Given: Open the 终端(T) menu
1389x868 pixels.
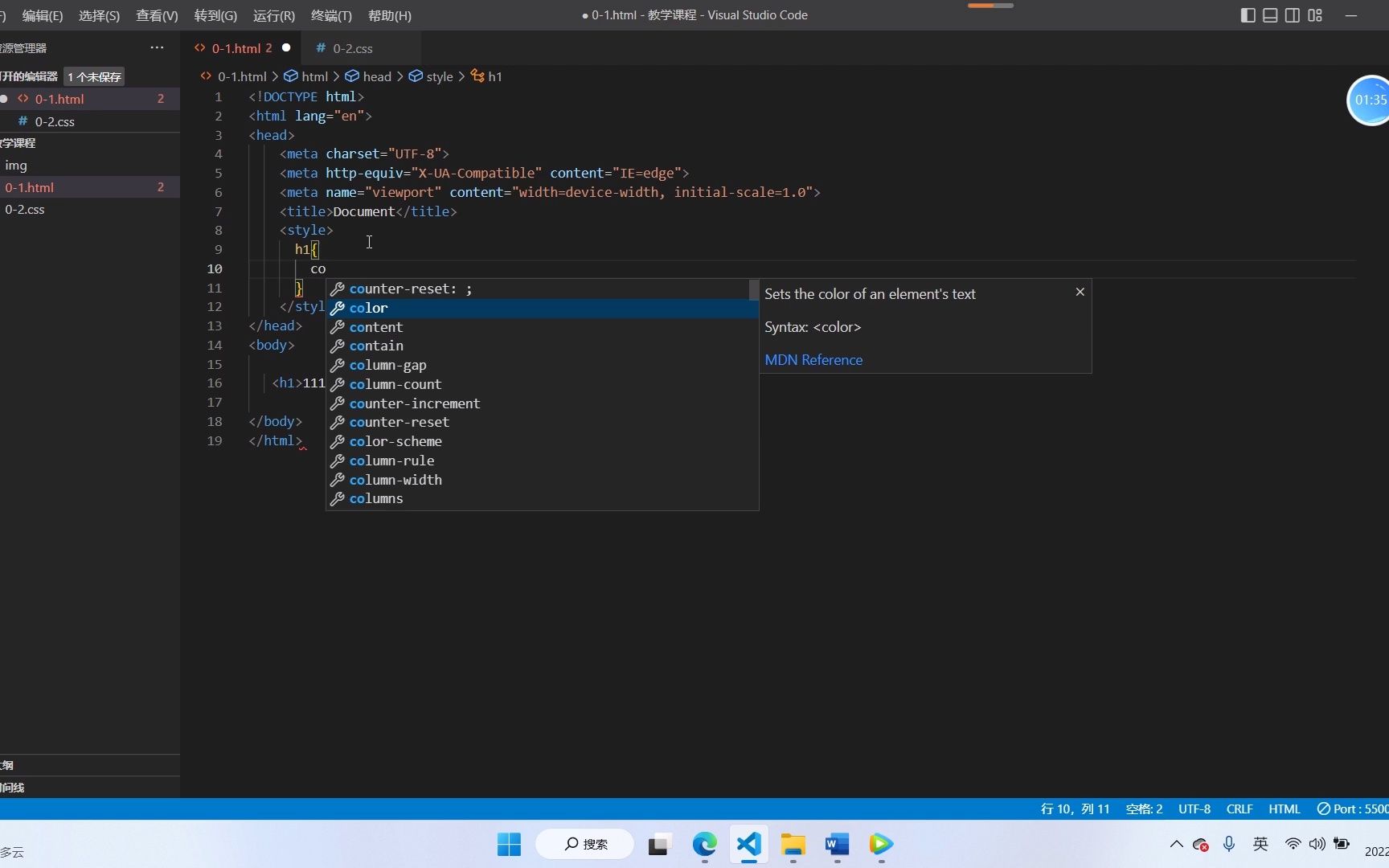Looking at the screenshot, I should [331, 15].
